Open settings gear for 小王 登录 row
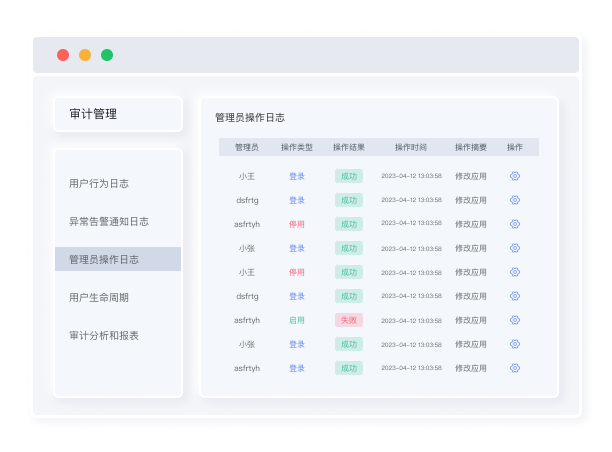 click(x=515, y=176)
